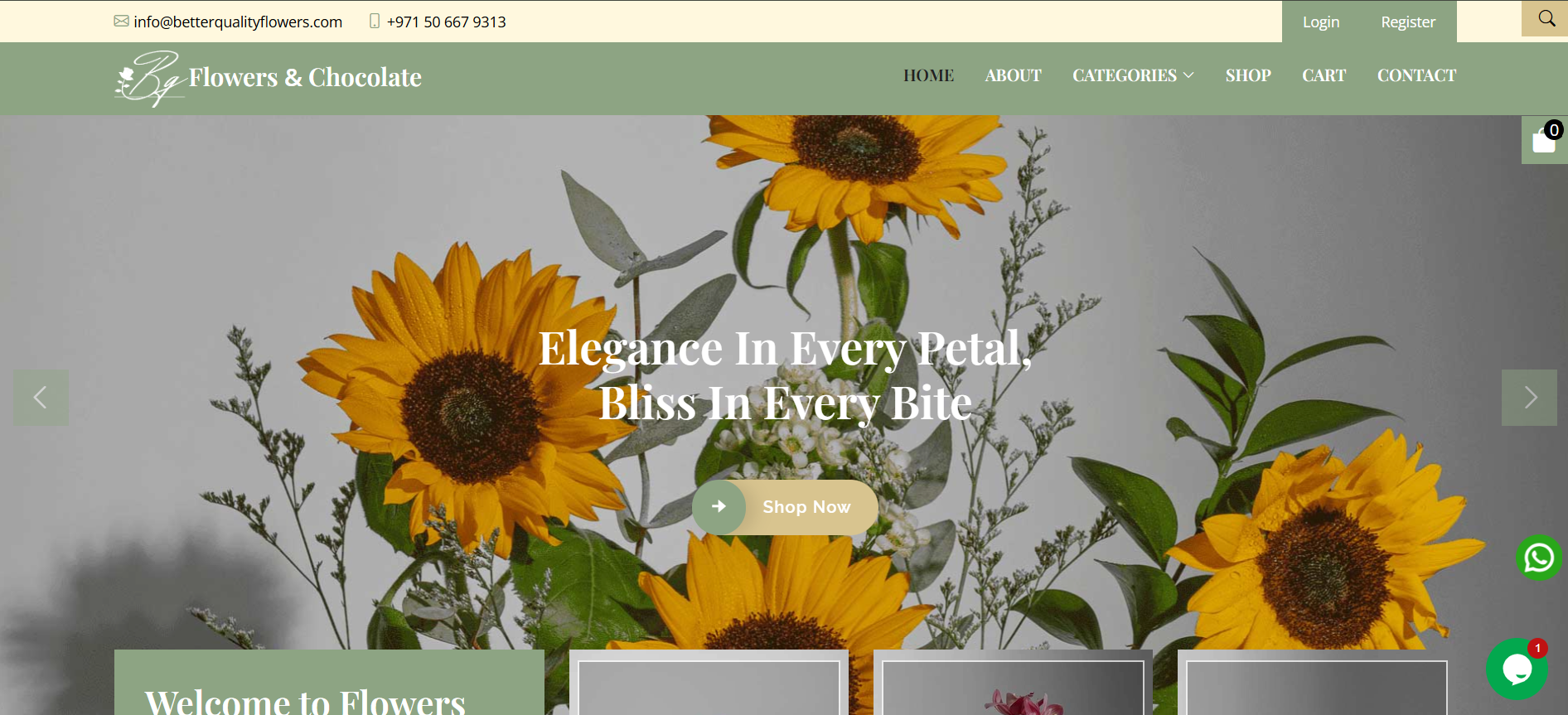Open the CART menu link
Viewport: 1568px width, 715px height.
coord(1324,75)
